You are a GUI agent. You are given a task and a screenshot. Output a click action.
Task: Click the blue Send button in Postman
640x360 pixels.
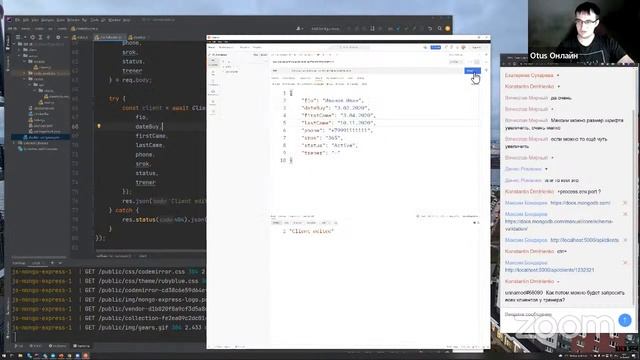coord(472,71)
